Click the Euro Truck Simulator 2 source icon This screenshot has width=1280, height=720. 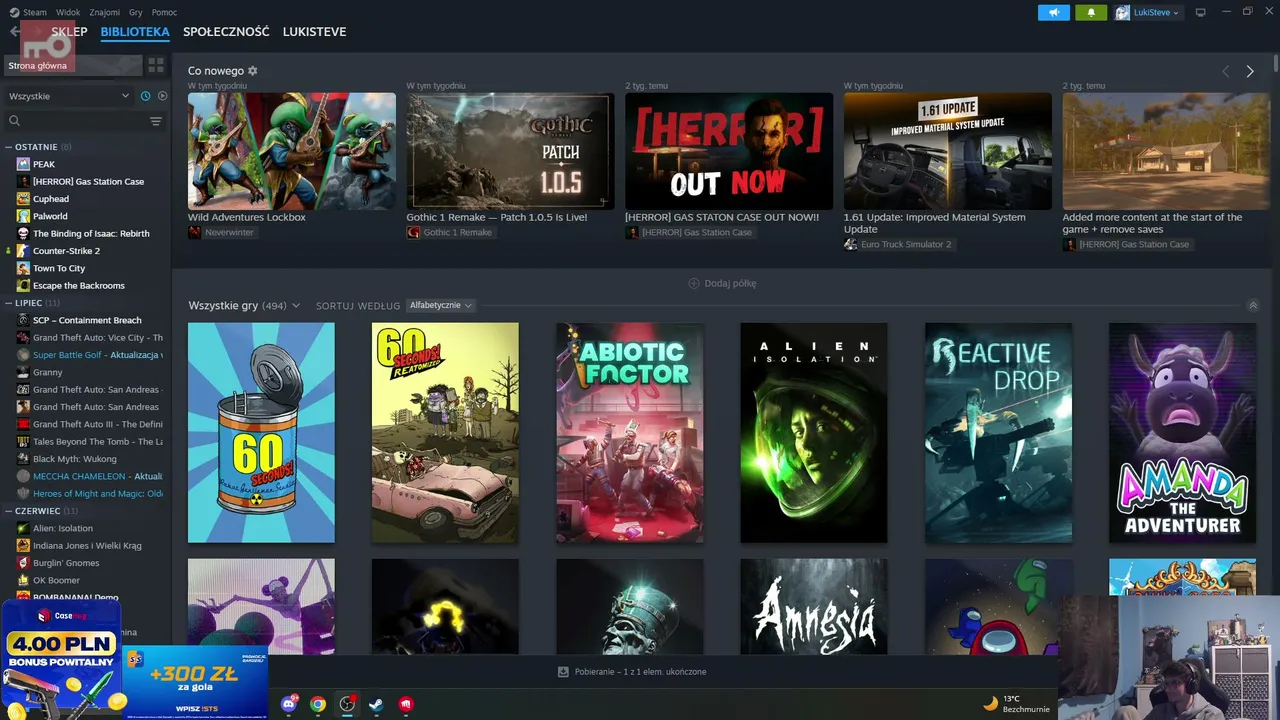click(850, 245)
